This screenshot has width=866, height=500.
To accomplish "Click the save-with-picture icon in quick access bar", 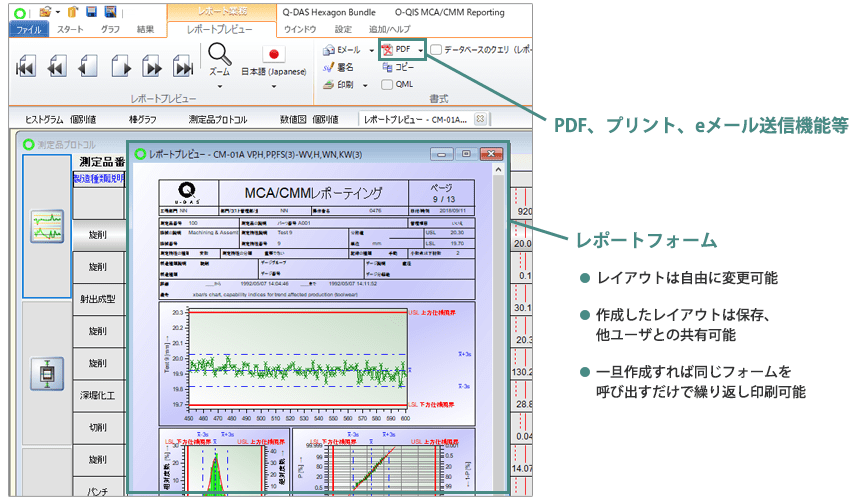I will (x=110, y=12).
